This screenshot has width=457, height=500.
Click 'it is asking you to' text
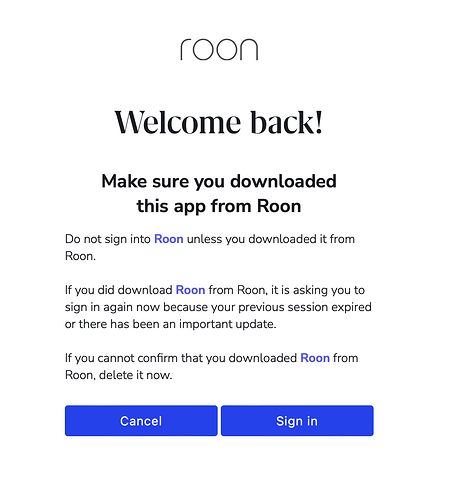(x=318, y=290)
